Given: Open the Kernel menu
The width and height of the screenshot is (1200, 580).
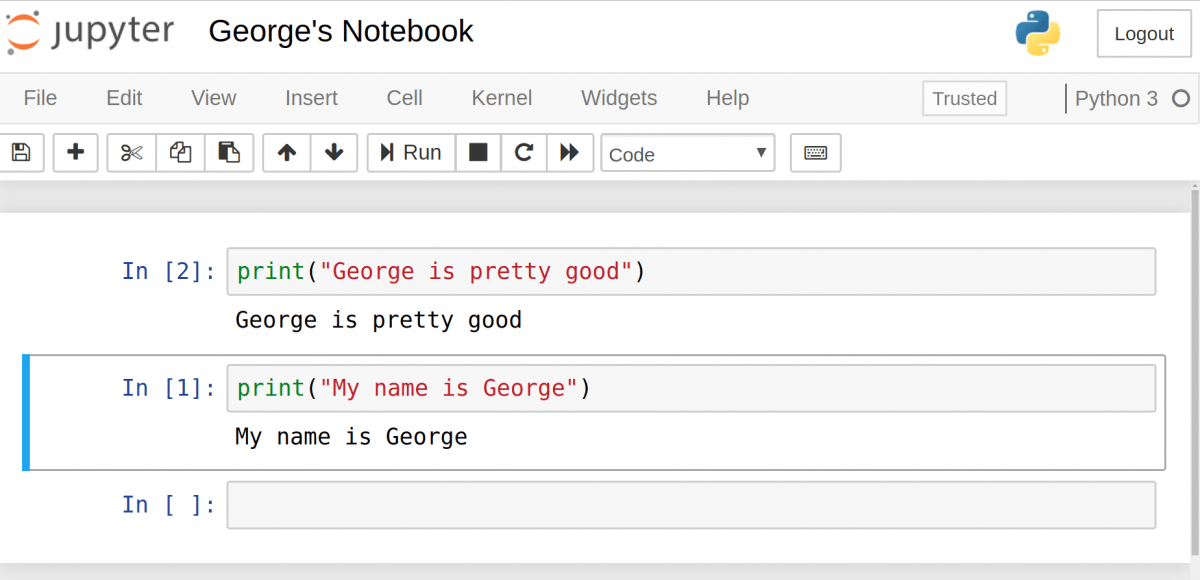Looking at the screenshot, I should coord(501,98).
